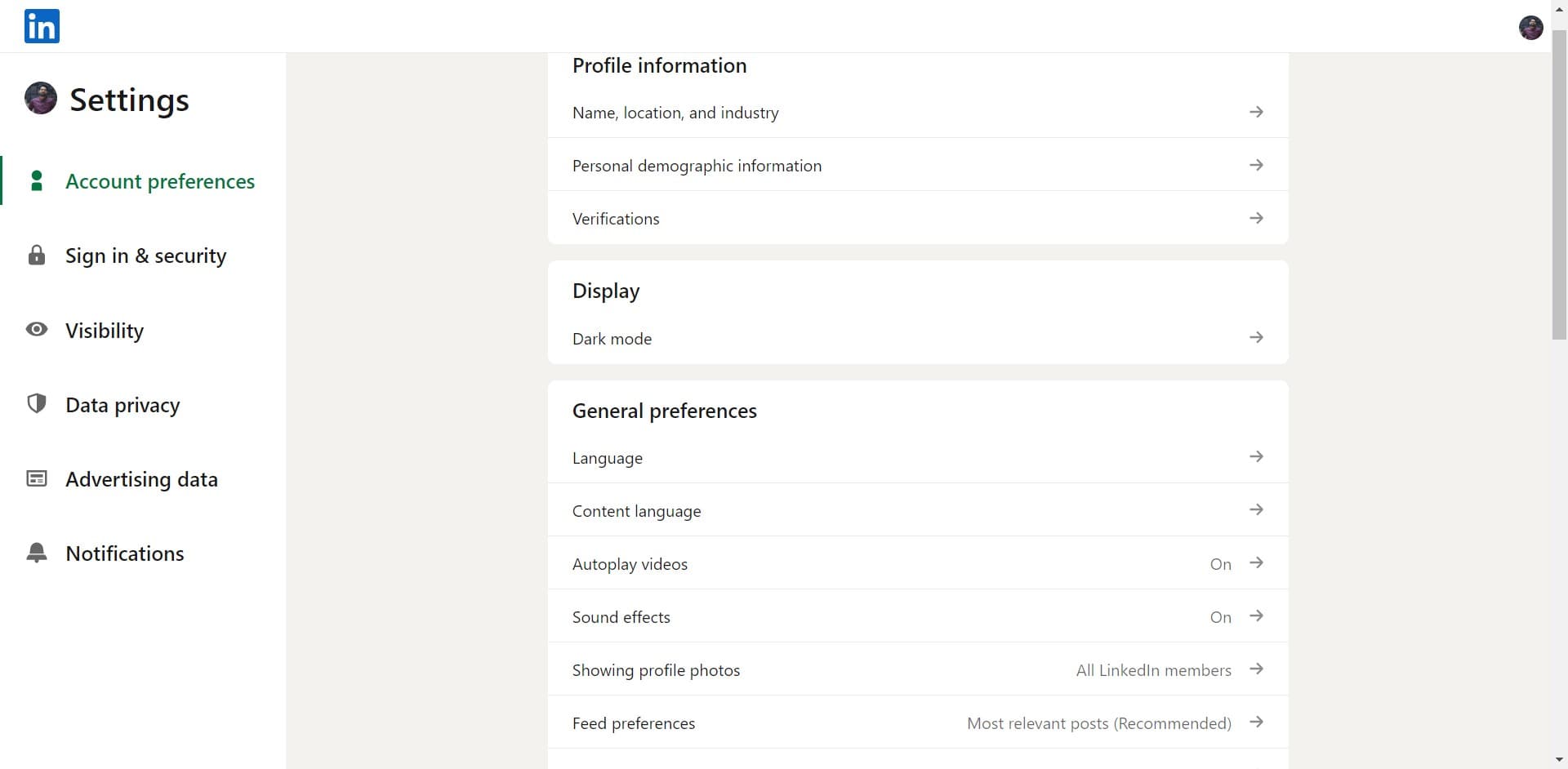Viewport: 1568px width, 769px height.
Task: Select Account preferences in sidebar
Action: tap(160, 180)
